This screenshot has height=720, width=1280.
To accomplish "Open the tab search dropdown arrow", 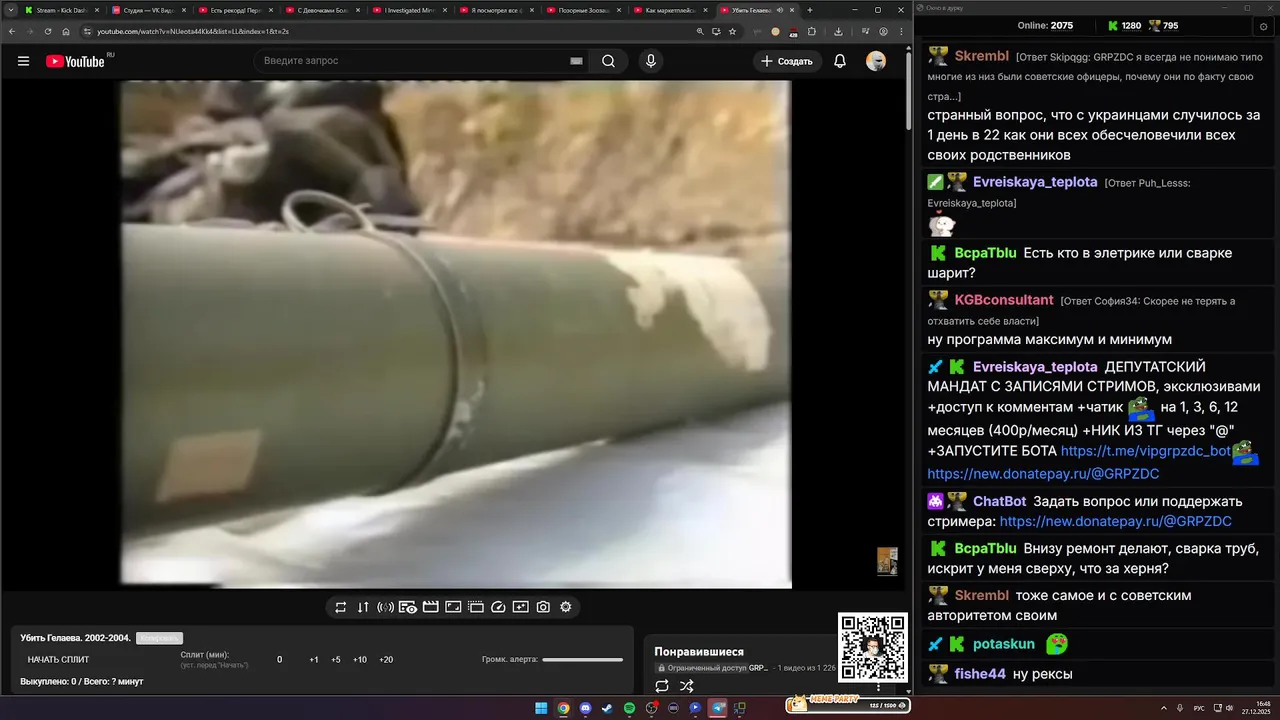I will point(9,10).
